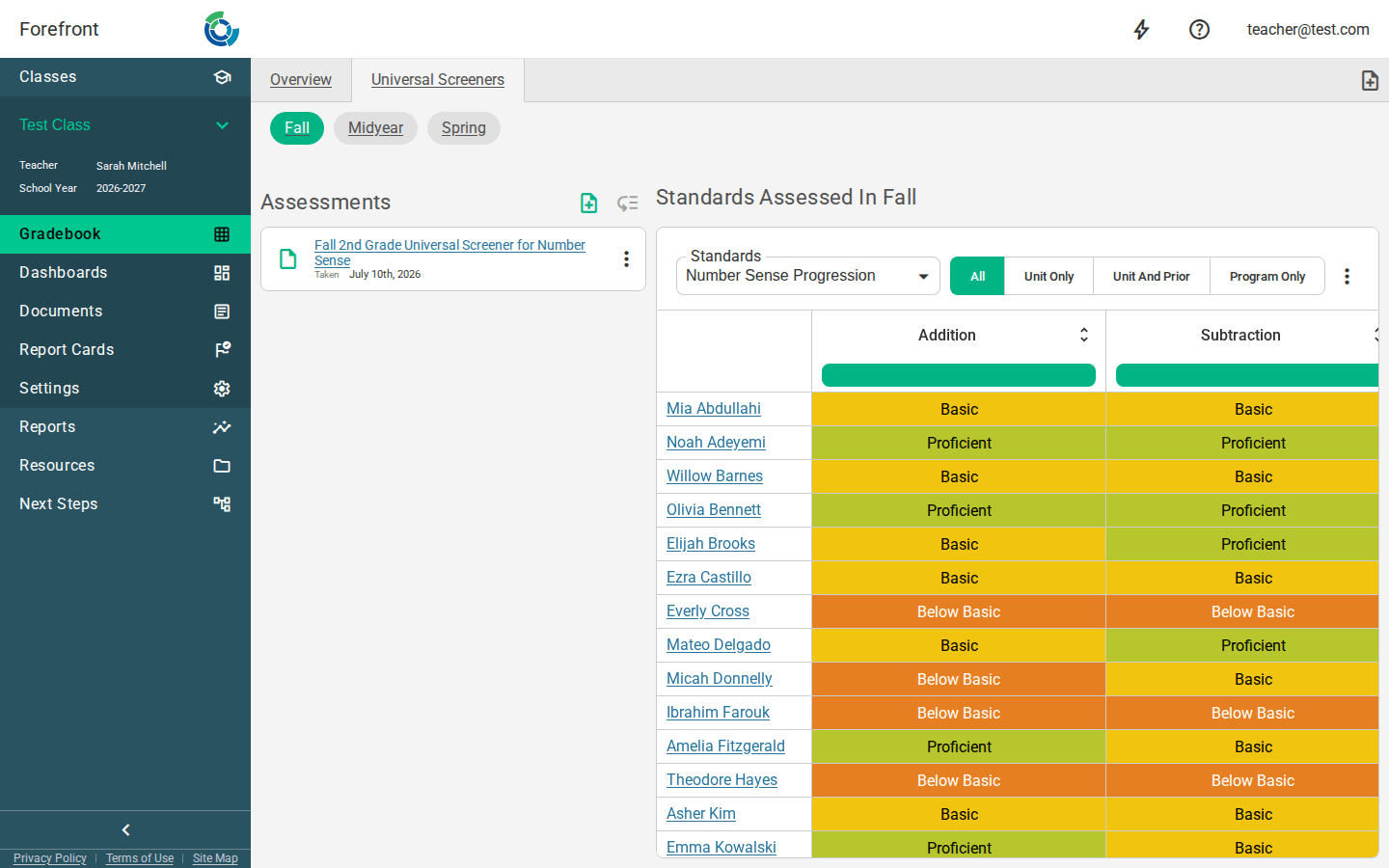This screenshot has width=1389, height=868.
Task: Open Report Cards in the sidebar
Action: point(125,350)
